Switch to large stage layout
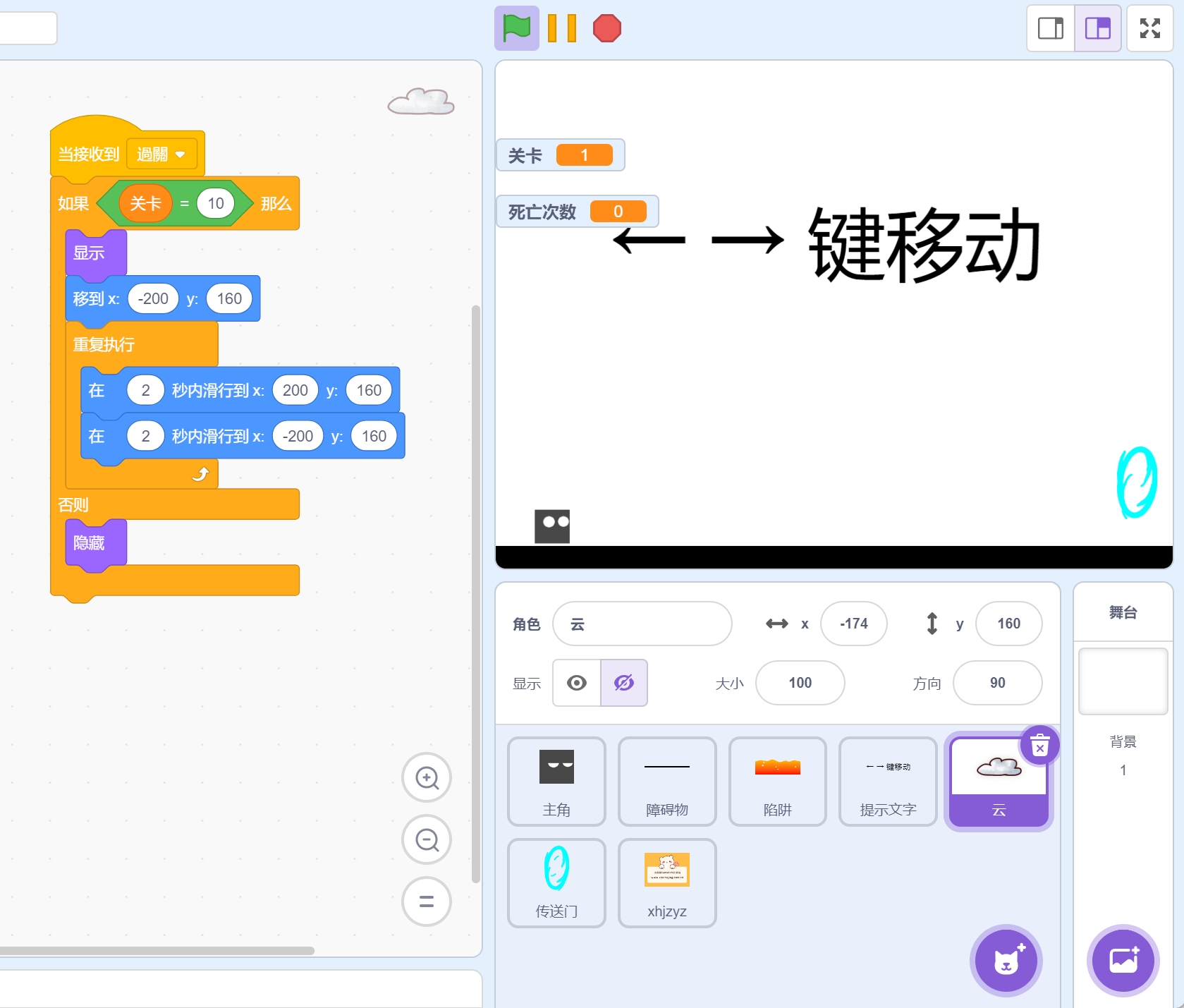The image size is (1184, 1008). point(1097,28)
